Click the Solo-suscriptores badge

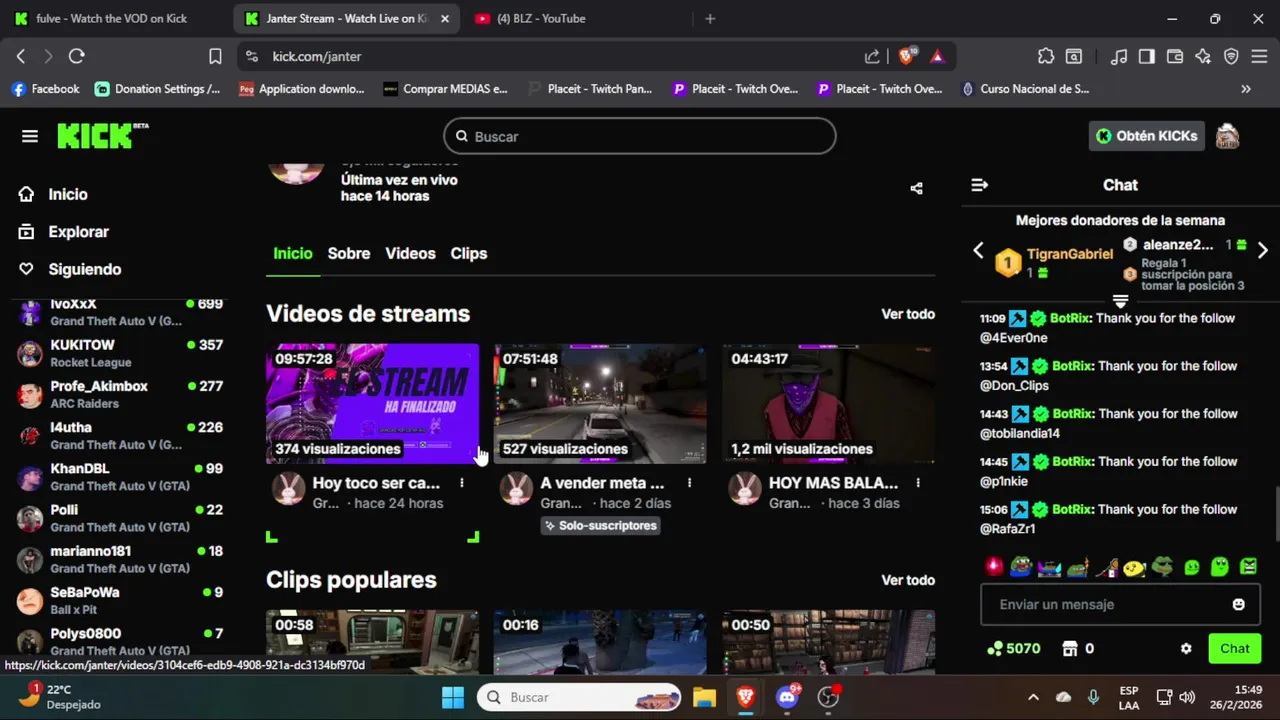point(600,525)
